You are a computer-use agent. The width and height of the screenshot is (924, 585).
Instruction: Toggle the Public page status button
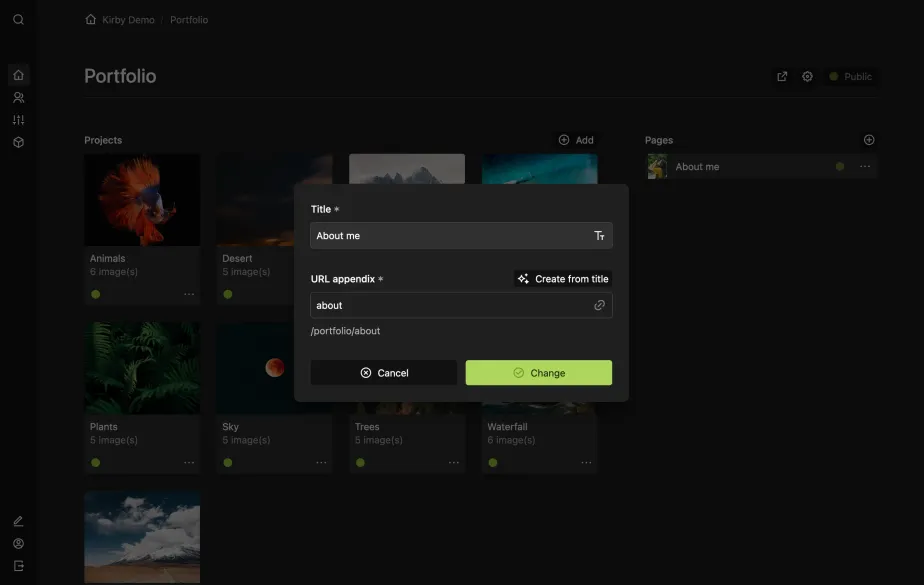850,77
